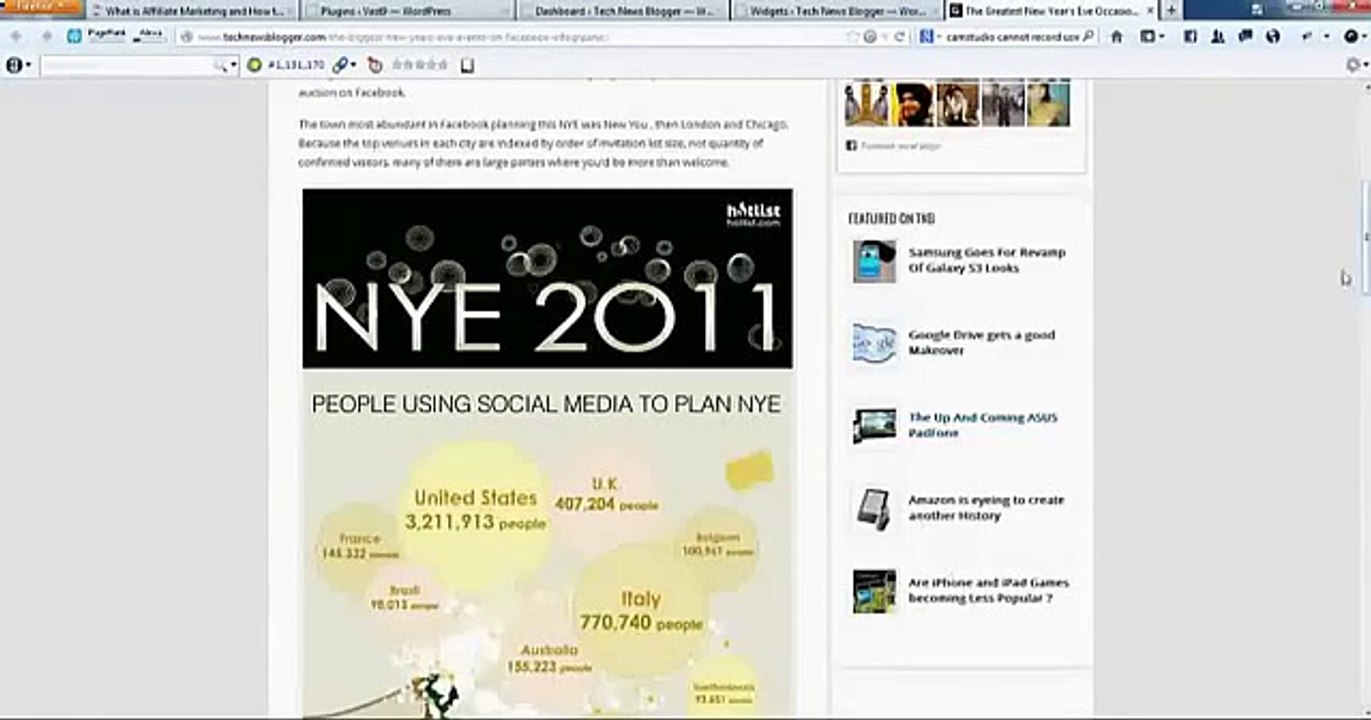Click the magnifier icon in the search box
The width and height of the screenshot is (1371, 720).
pyautogui.click(x=1088, y=37)
